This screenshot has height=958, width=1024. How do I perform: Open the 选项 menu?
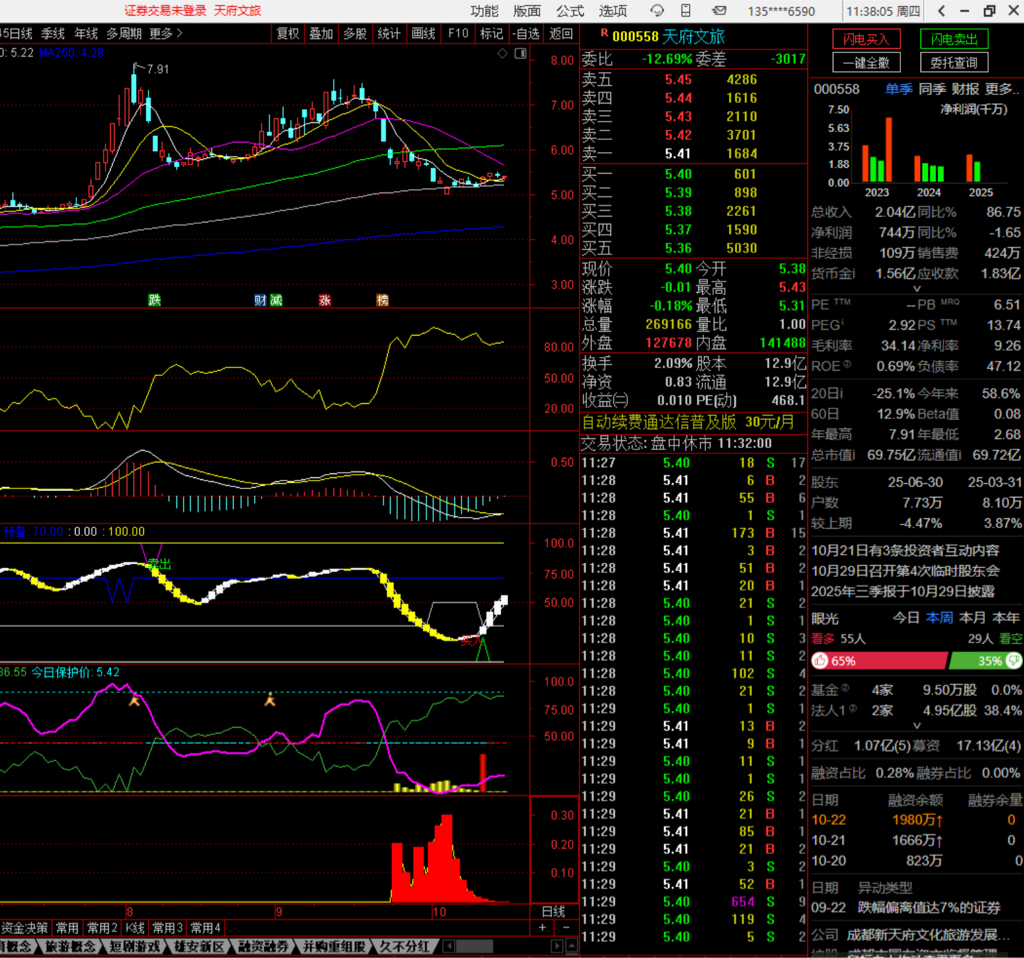[613, 11]
